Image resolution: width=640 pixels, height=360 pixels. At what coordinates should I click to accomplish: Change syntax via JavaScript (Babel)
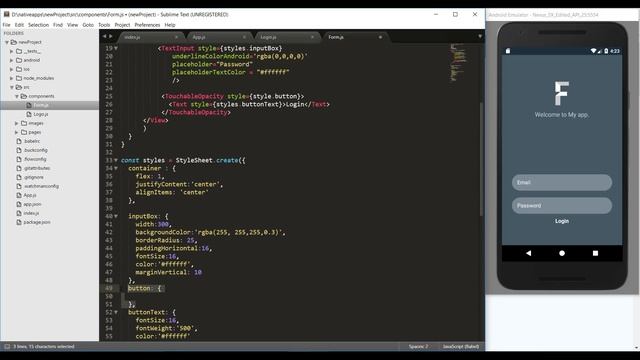[x=461, y=347]
